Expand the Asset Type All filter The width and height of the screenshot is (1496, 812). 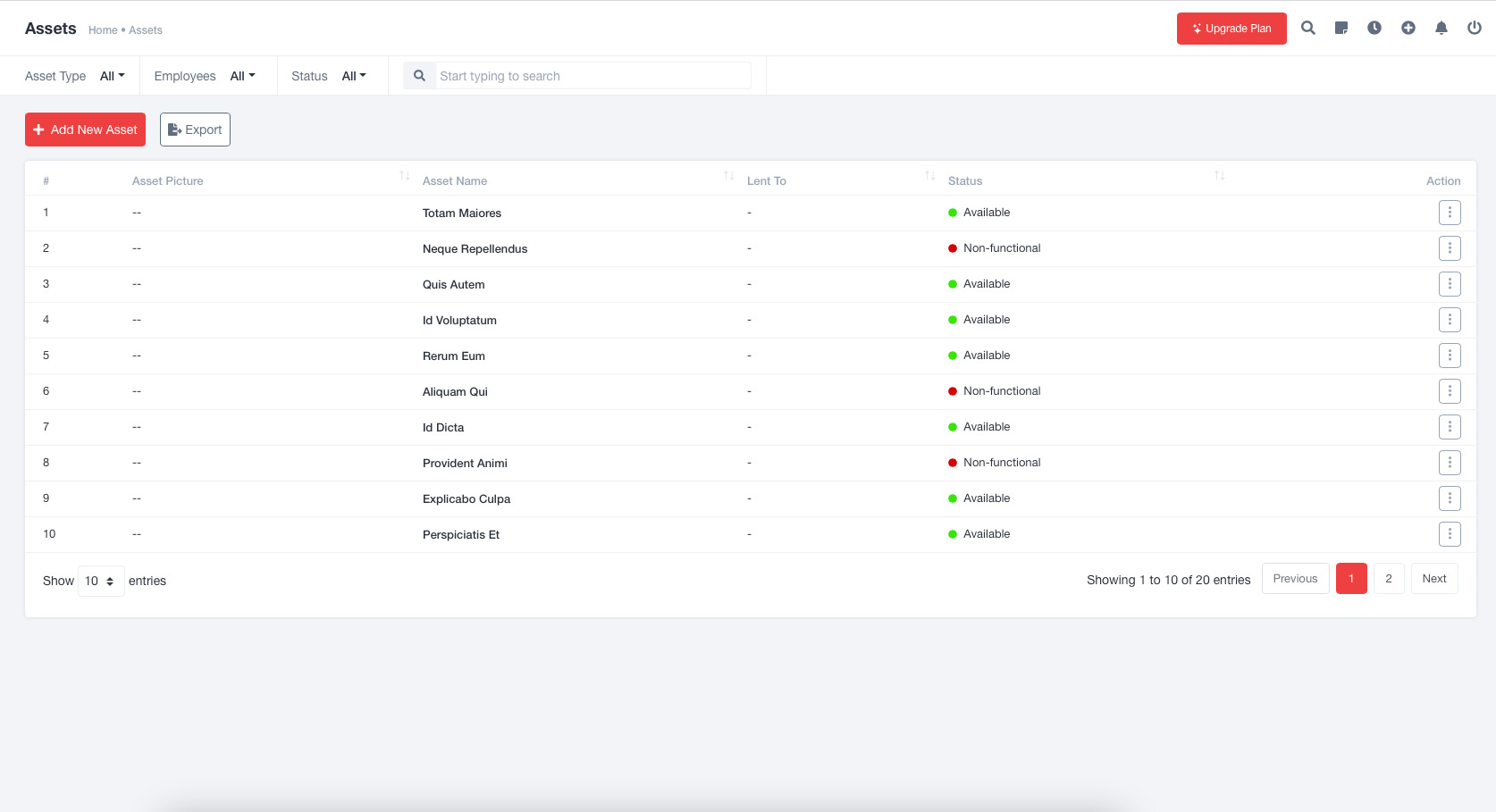pos(113,76)
